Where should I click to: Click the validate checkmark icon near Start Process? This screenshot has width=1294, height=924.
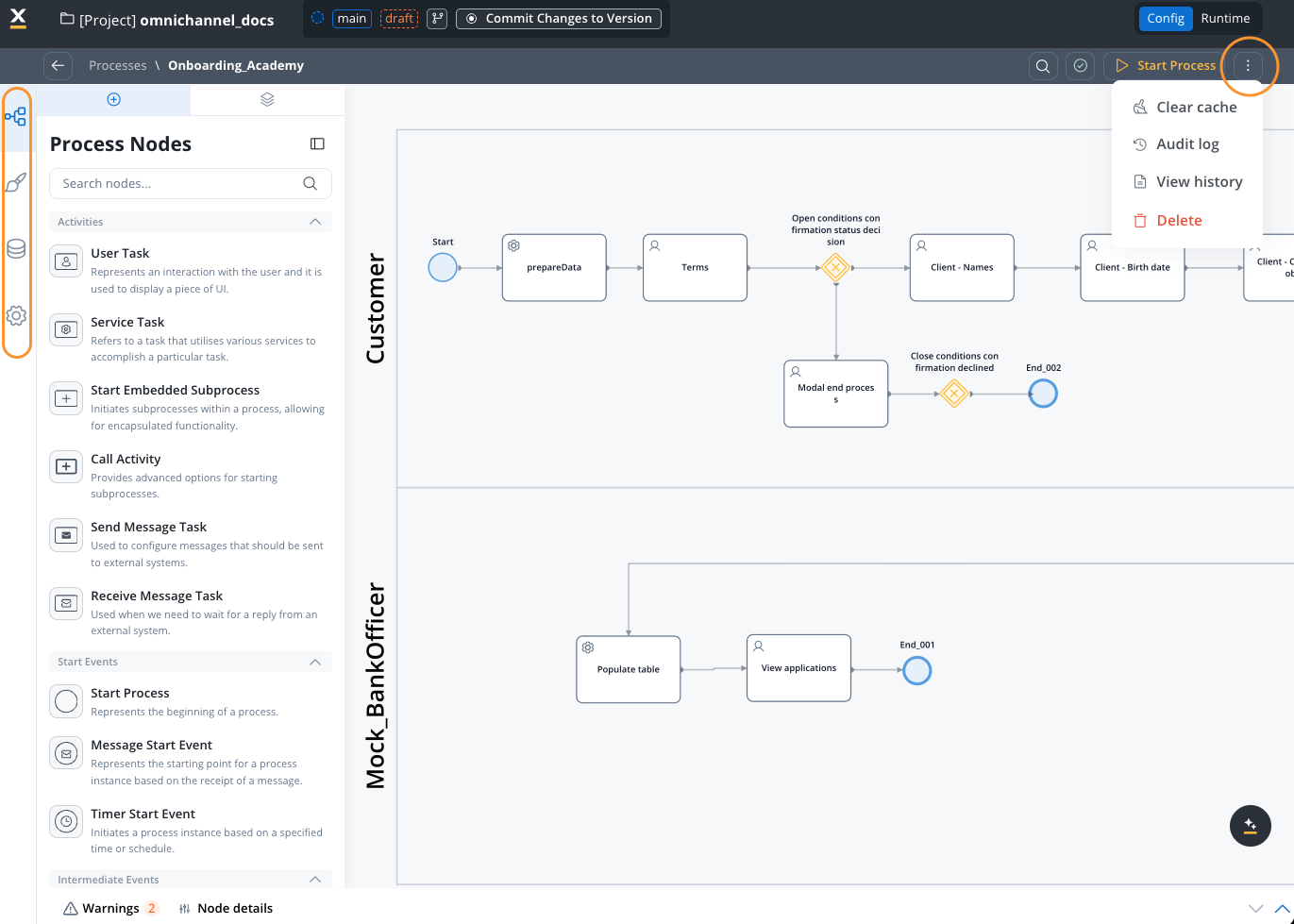click(x=1080, y=65)
